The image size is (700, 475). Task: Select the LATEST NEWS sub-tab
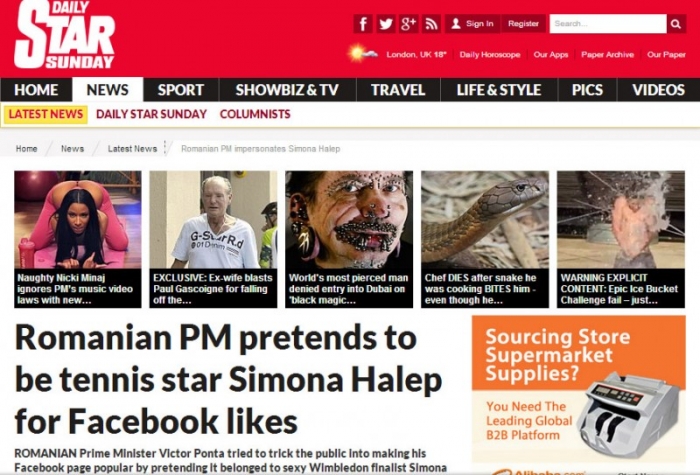click(46, 114)
